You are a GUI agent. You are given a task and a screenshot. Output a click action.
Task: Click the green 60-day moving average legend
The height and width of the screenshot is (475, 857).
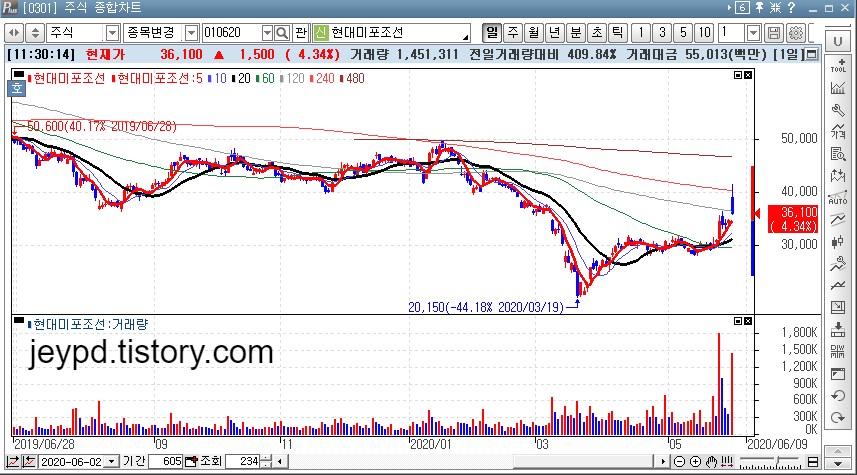click(266, 79)
